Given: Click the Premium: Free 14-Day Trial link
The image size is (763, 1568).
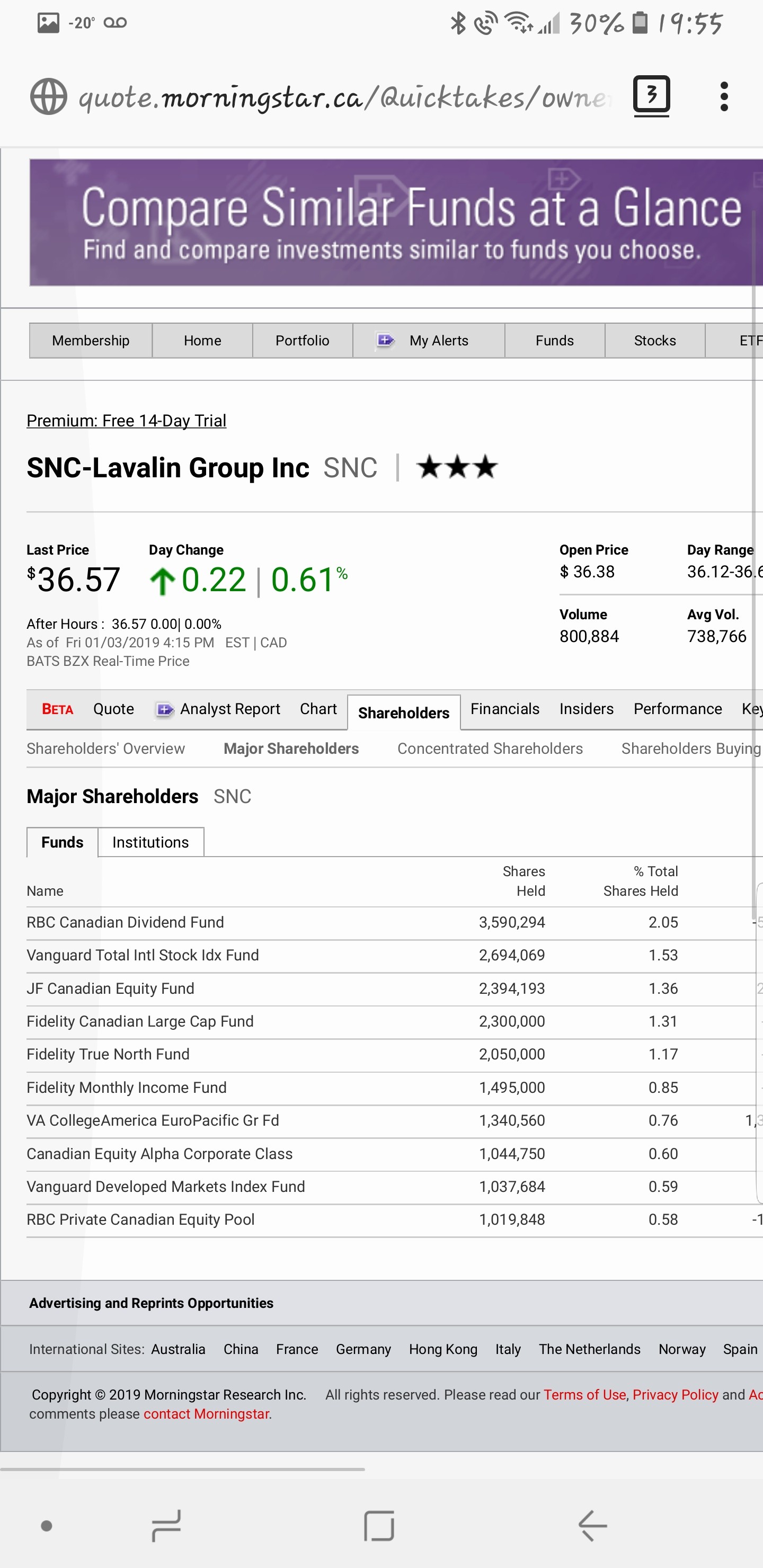Looking at the screenshot, I should click(126, 421).
